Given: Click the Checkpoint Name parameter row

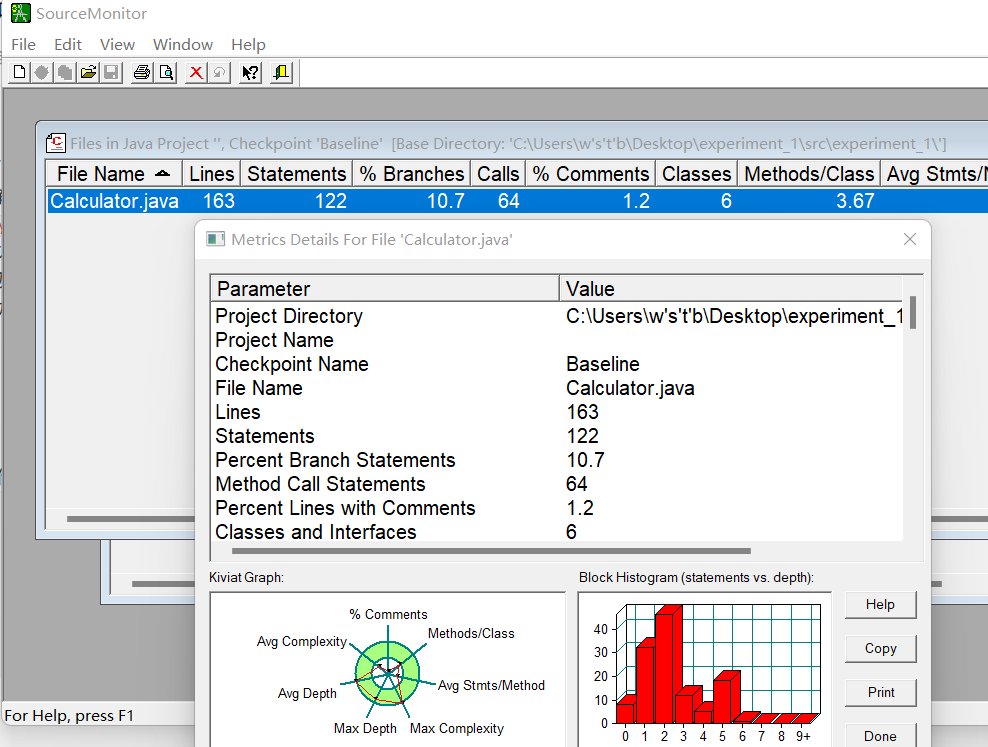Looking at the screenshot, I should pos(557,364).
